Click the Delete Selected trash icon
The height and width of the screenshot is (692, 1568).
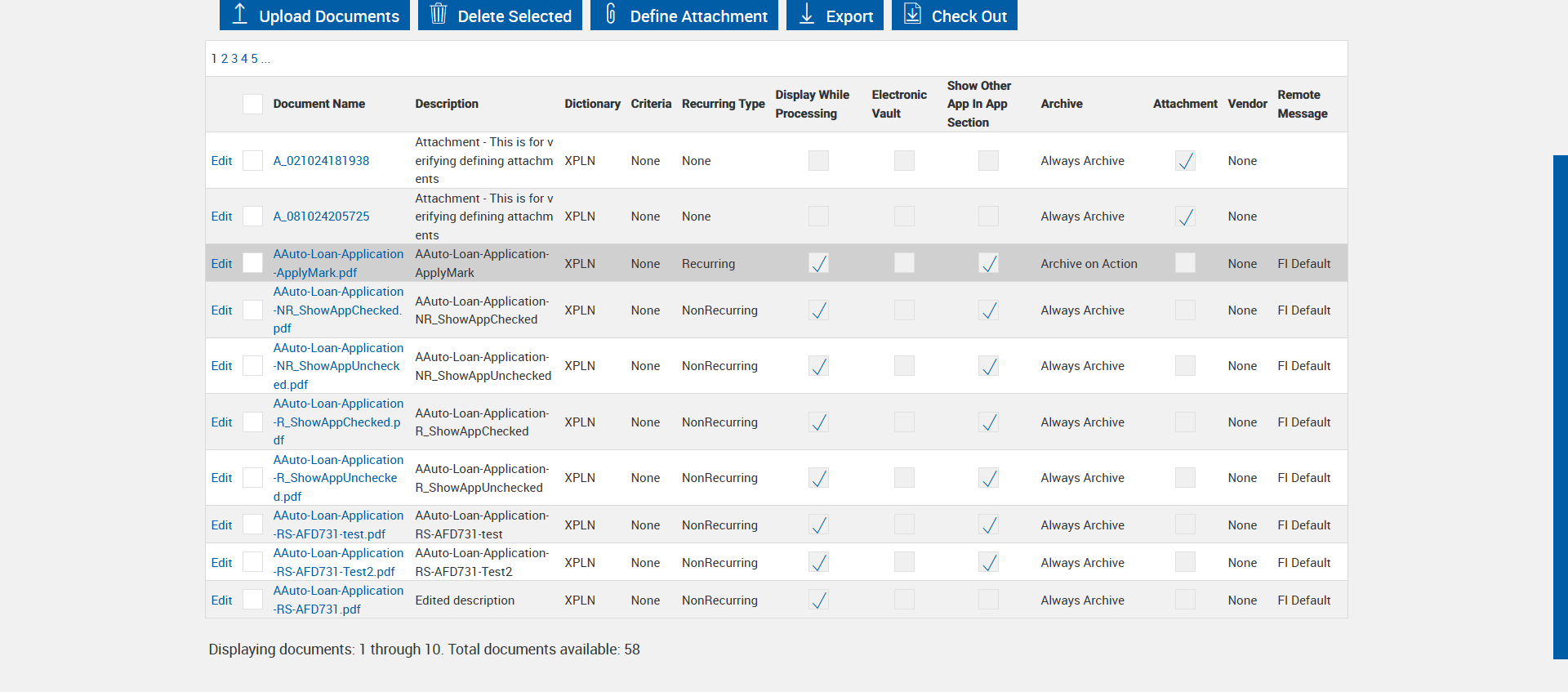click(439, 14)
